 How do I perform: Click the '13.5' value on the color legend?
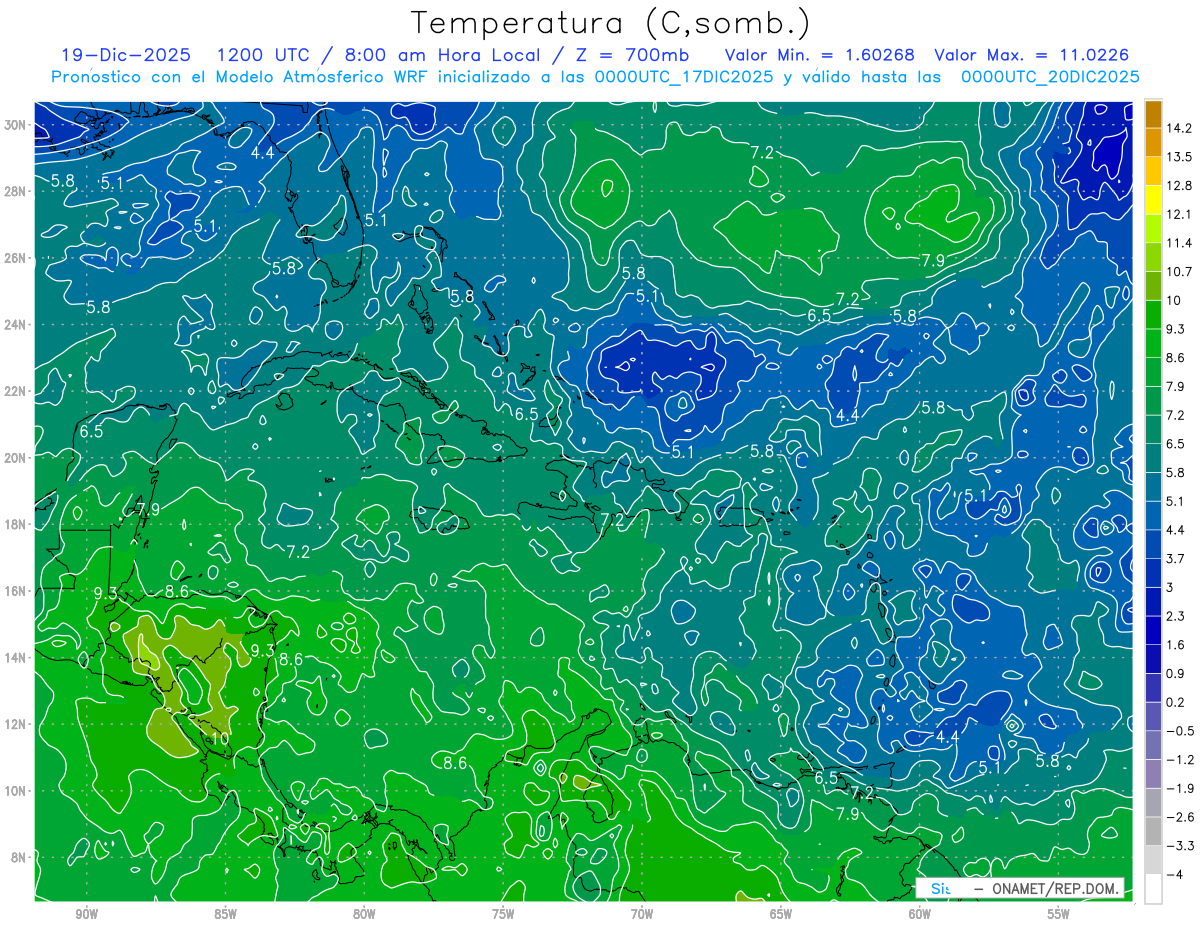pyautogui.click(x=1178, y=157)
